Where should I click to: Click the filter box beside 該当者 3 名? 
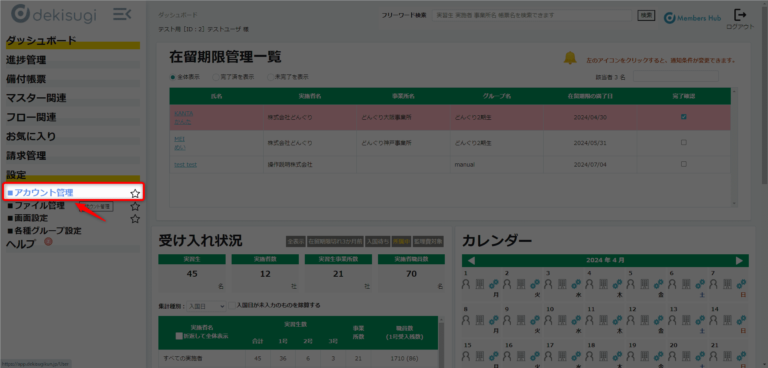pyautogui.click(x=675, y=76)
